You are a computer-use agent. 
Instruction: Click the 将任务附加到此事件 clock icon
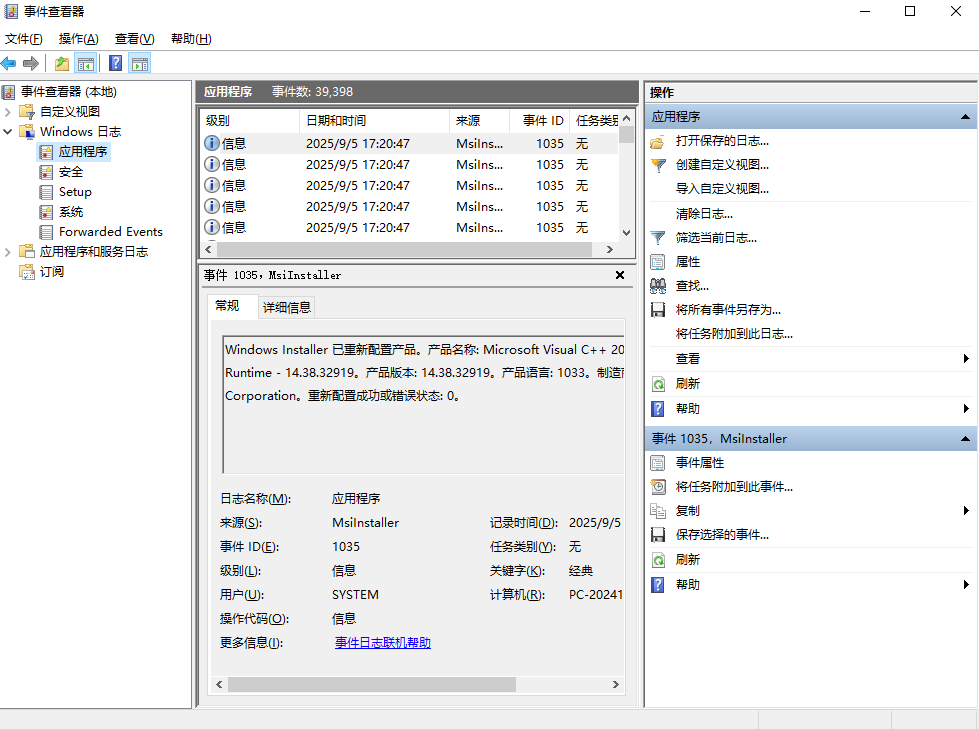tap(657, 487)
